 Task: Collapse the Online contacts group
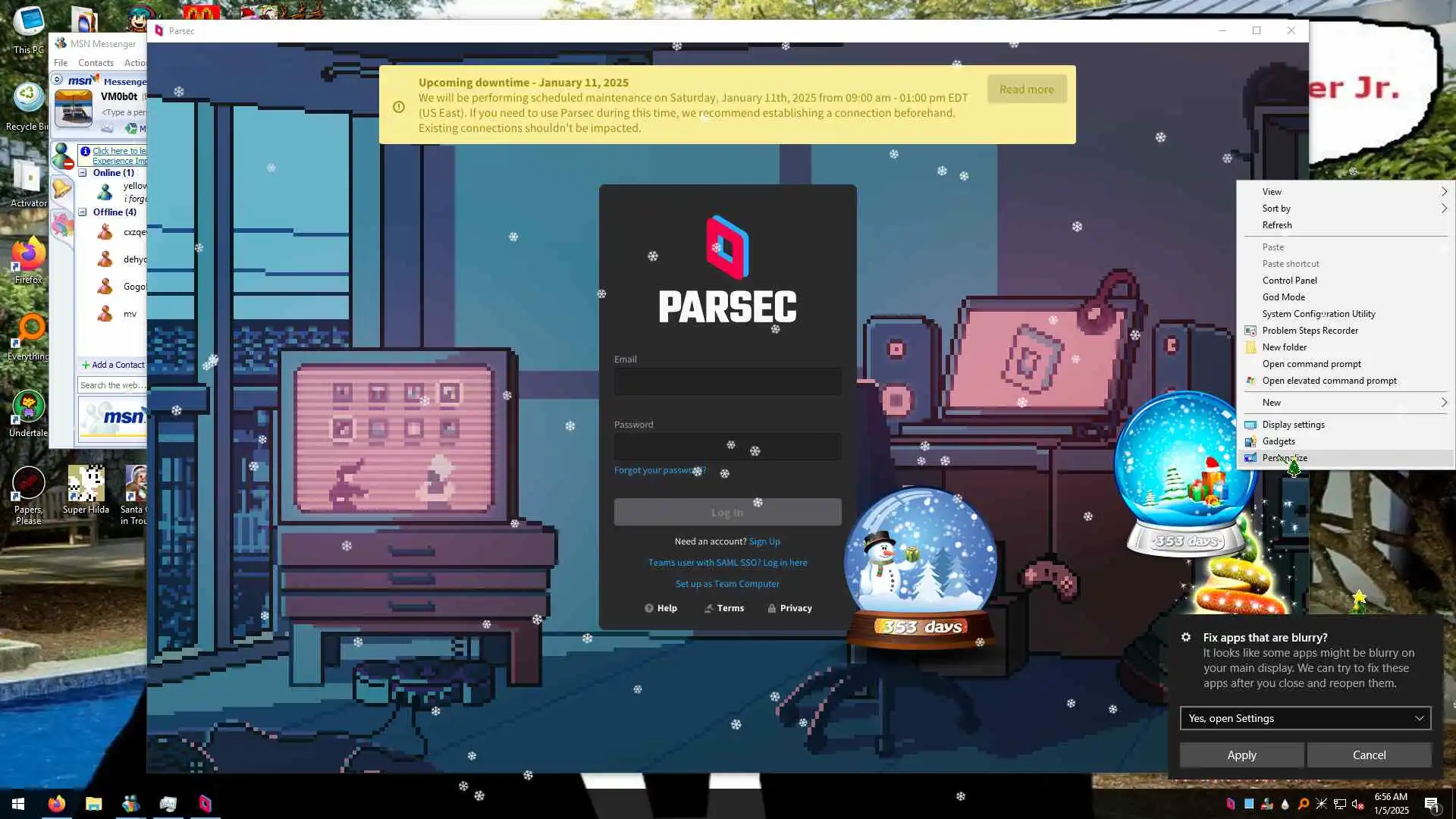tap(83, 173)
